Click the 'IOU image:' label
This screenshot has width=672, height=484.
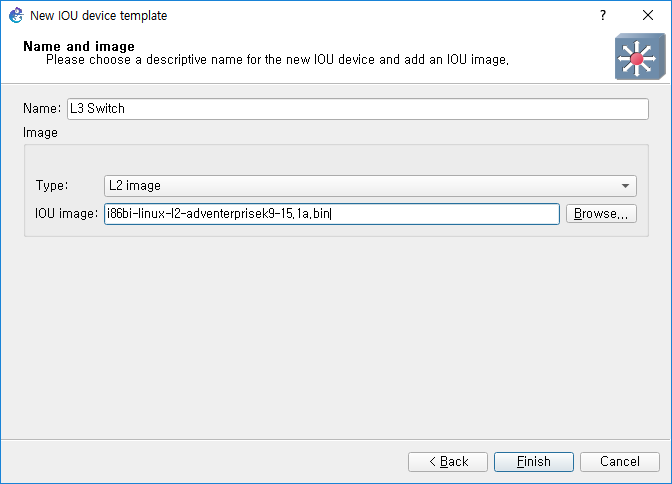(x=67, y=213)
